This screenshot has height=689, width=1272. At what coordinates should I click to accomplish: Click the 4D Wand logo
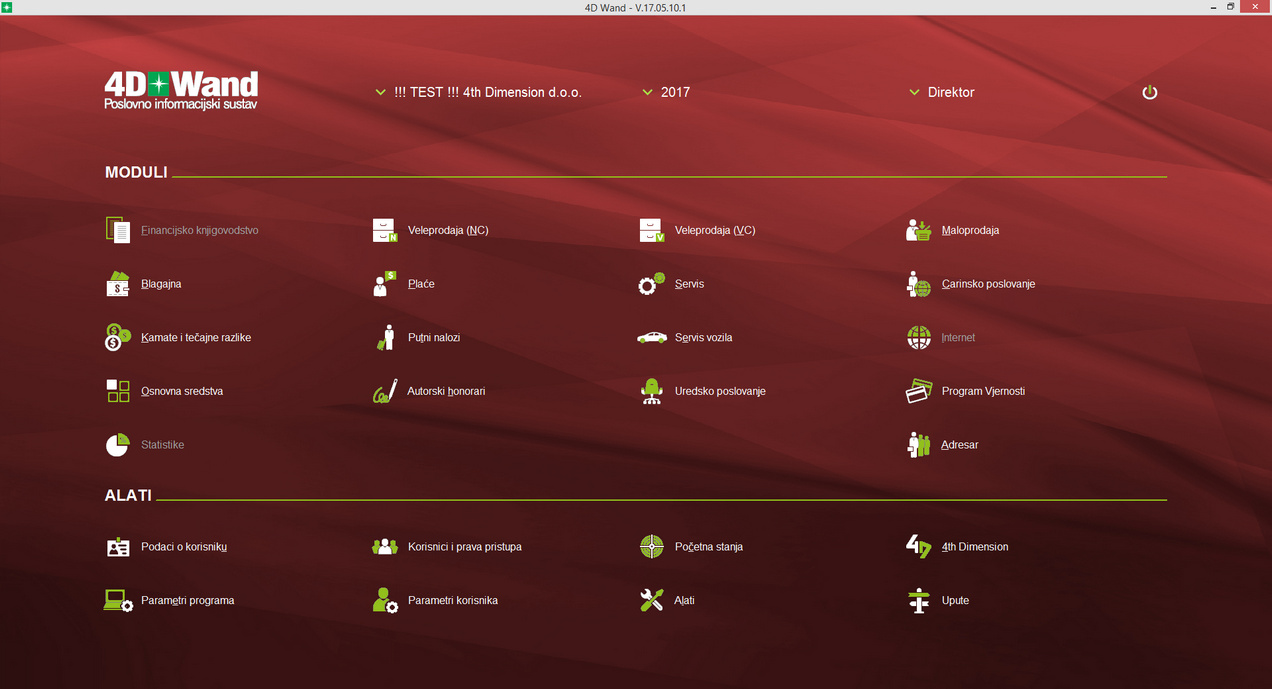click(x=181, y=90)
